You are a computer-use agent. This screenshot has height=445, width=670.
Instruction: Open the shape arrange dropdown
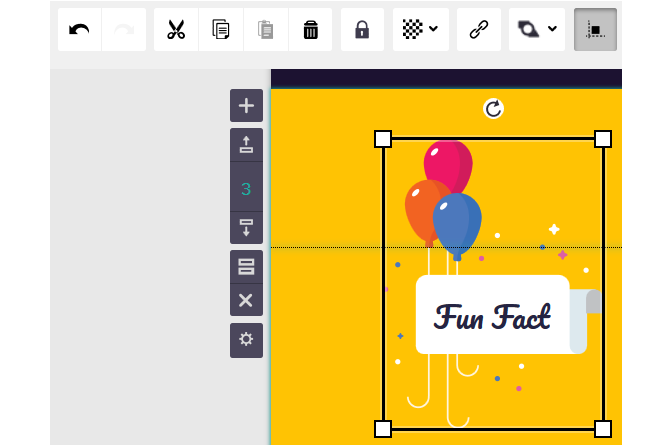(537, 29)
